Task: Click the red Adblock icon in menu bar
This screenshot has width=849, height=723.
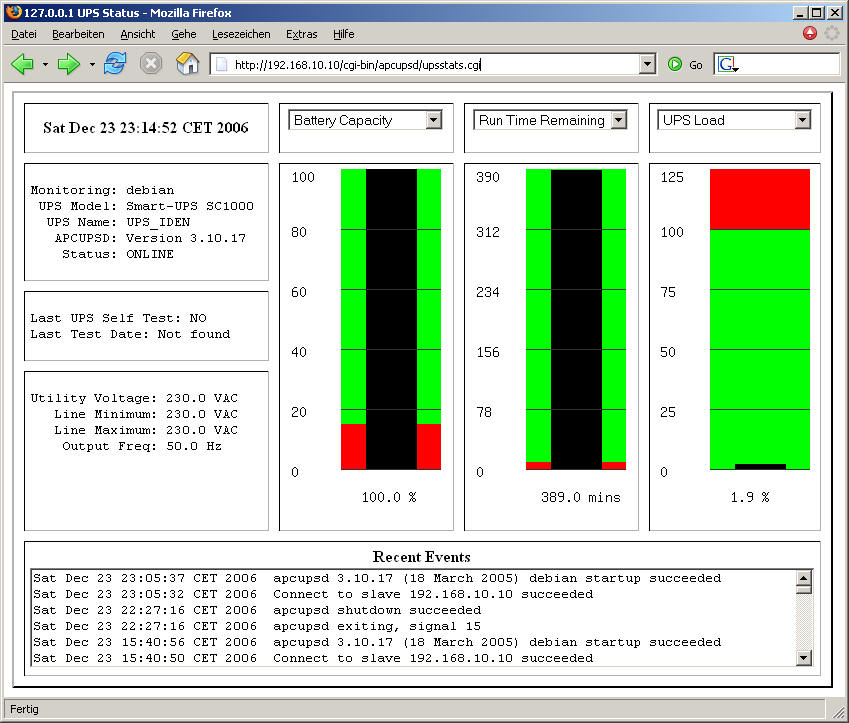Action: click(x=810, y=33)
